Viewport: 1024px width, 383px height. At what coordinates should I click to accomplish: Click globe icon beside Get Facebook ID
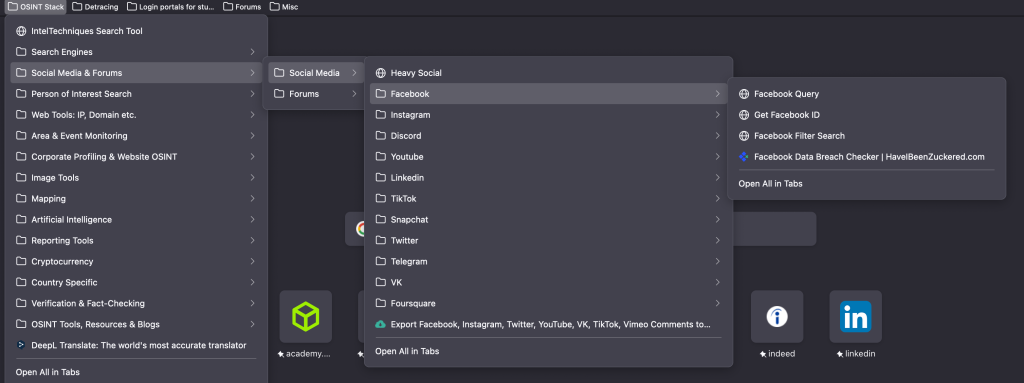point(744,114)
